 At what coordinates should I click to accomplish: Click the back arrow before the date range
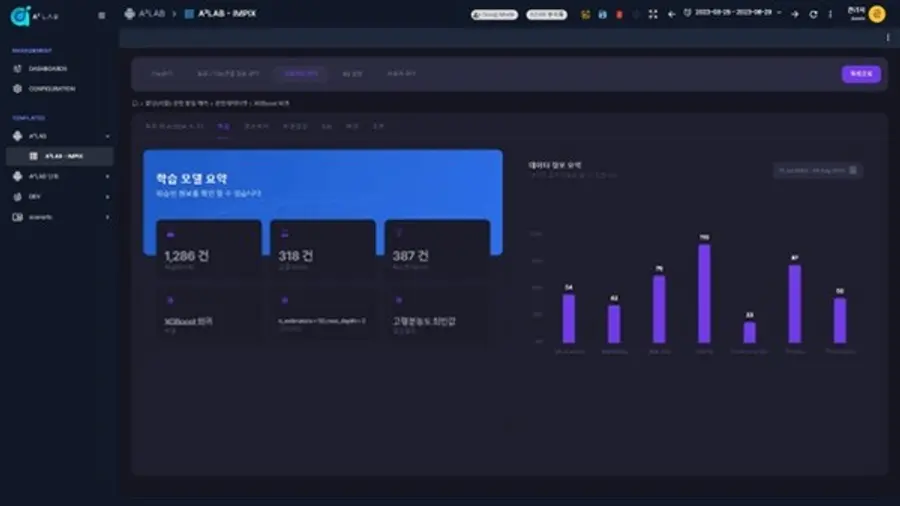671,14
